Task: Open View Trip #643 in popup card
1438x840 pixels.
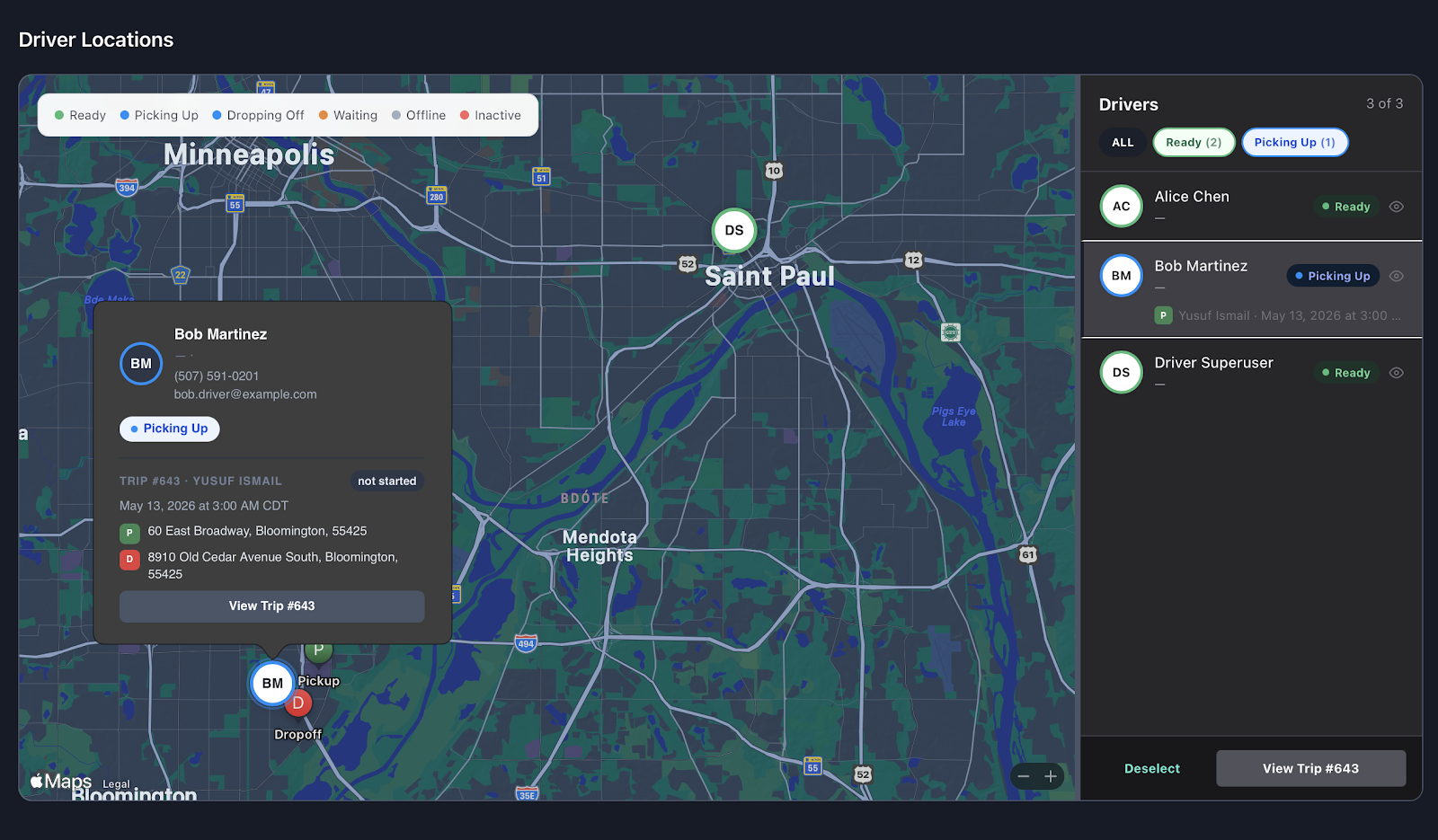Action: coord(271,606)
